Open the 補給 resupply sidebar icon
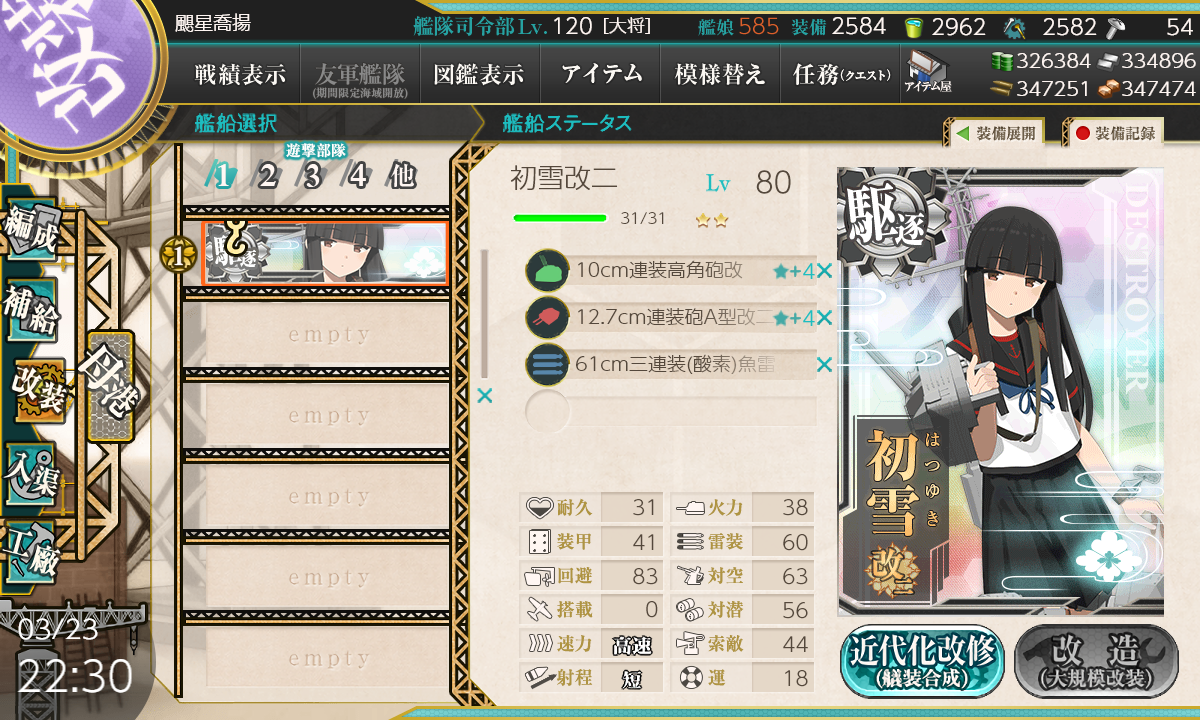1200x720 pixels. click(x=32, y=311)
